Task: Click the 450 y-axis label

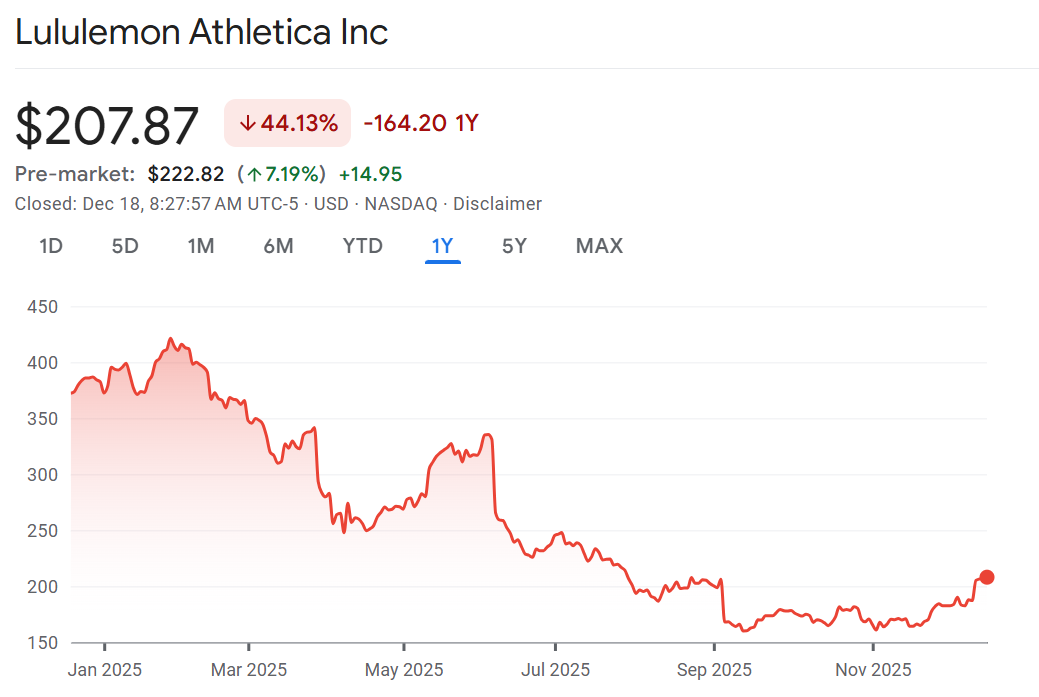Action: [x=42, y=307]
